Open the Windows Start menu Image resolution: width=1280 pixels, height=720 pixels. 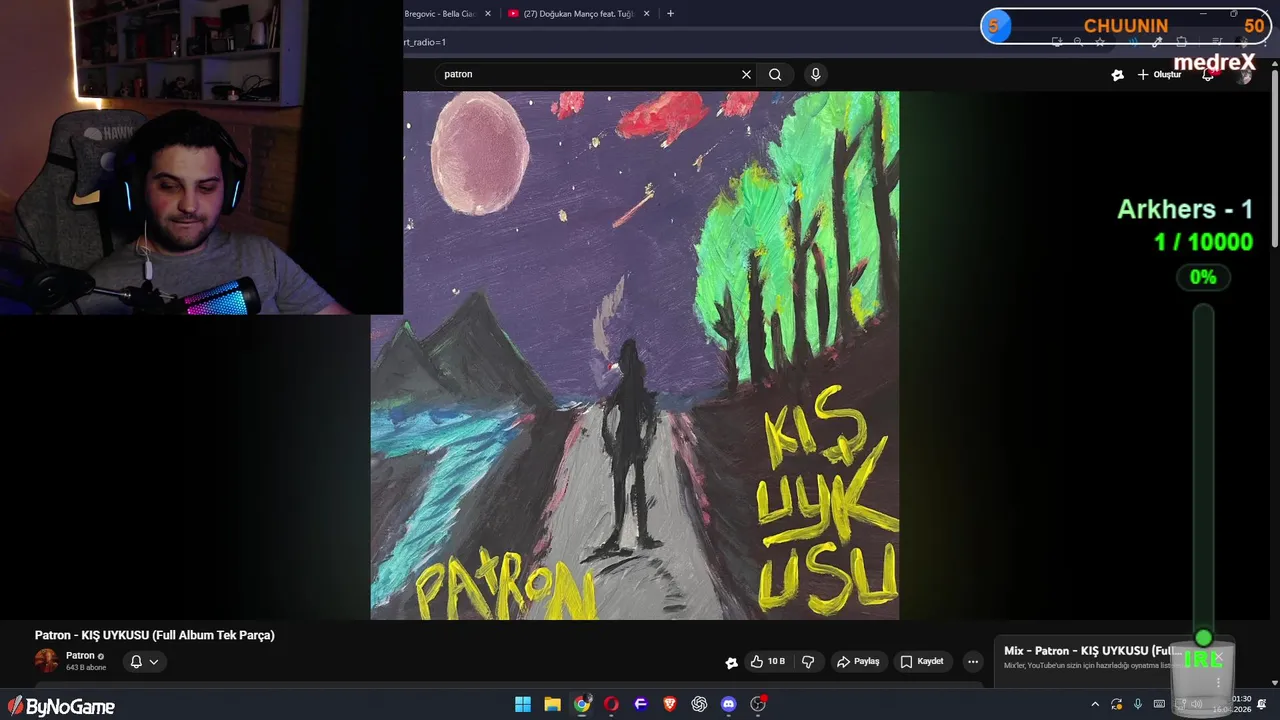[x=523, y=704]
